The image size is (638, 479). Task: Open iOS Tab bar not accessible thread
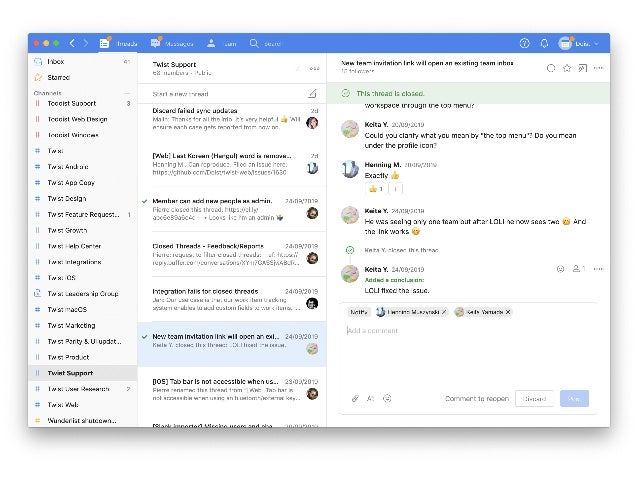pos(232,390)
